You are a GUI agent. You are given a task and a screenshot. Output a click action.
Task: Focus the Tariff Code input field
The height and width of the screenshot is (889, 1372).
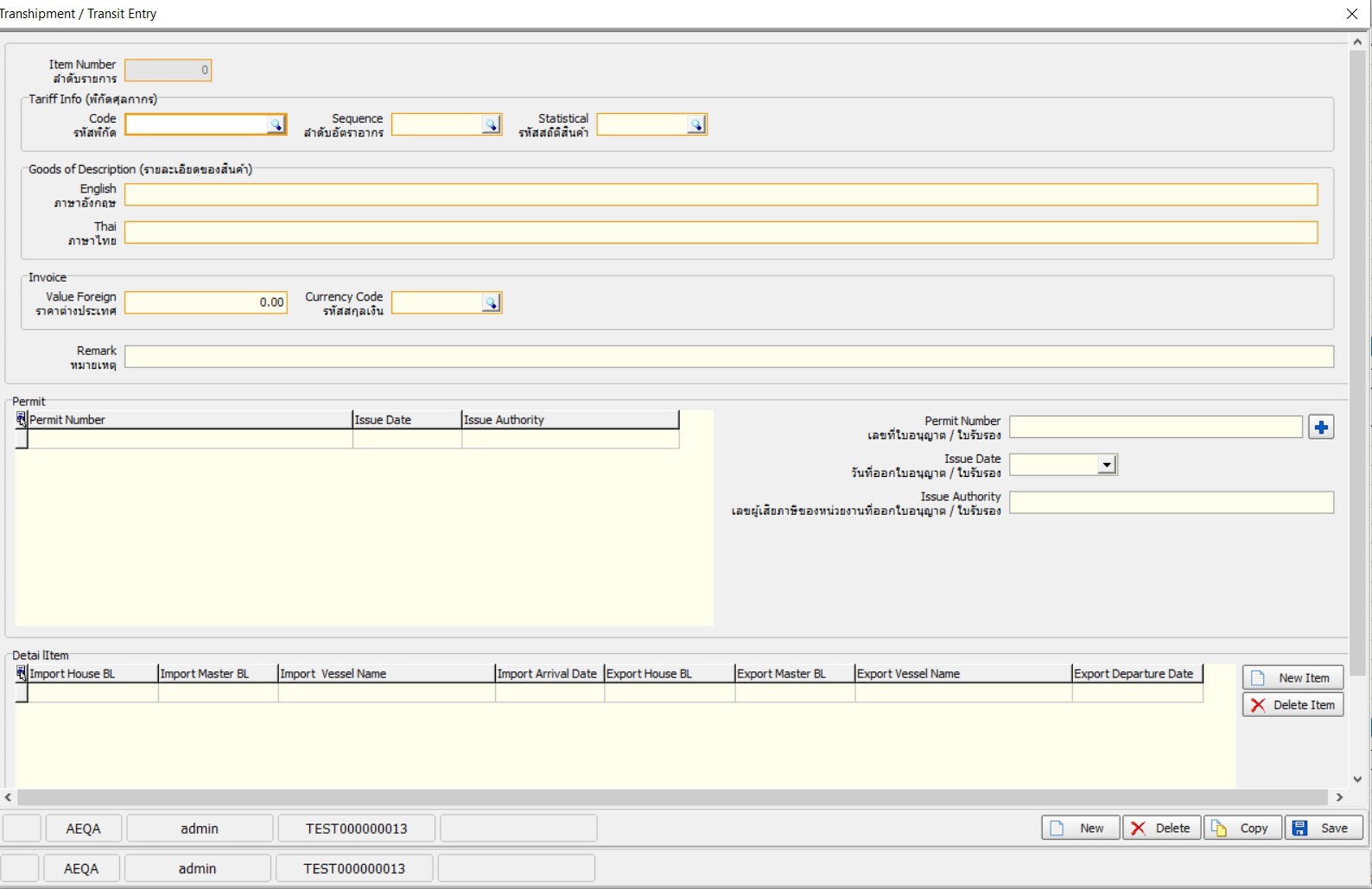196,125
